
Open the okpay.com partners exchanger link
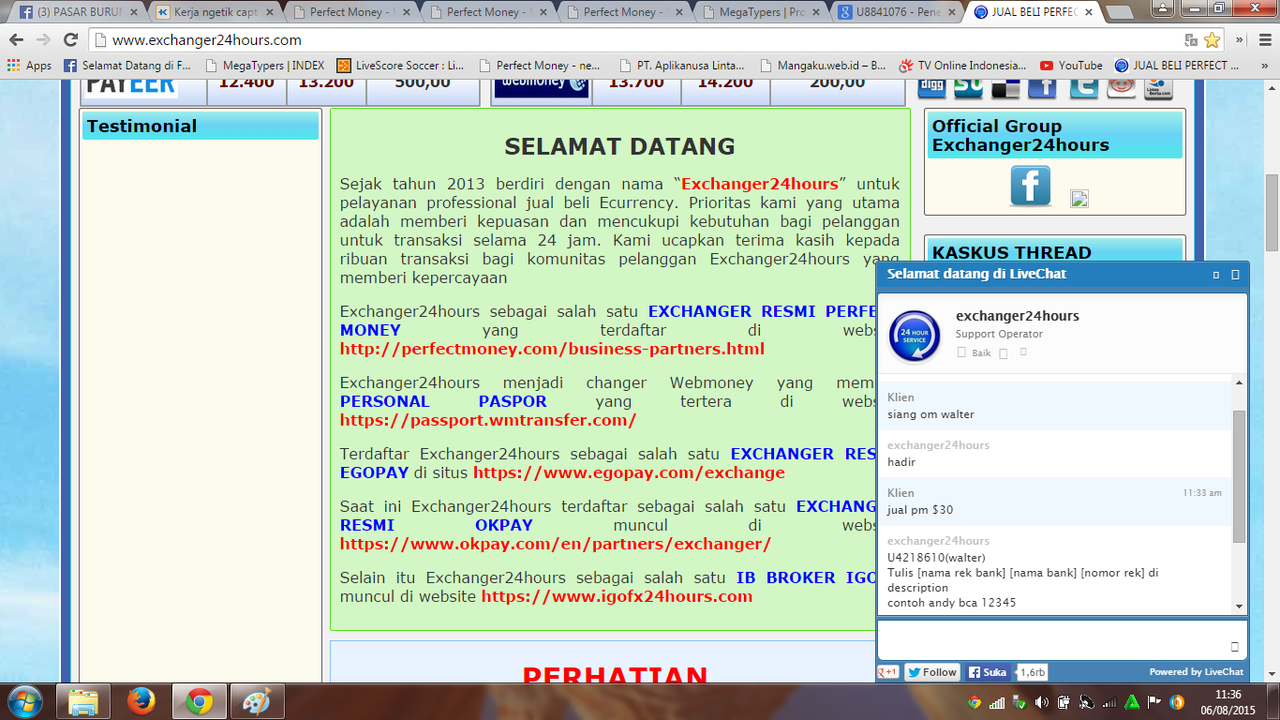(555, 544)
